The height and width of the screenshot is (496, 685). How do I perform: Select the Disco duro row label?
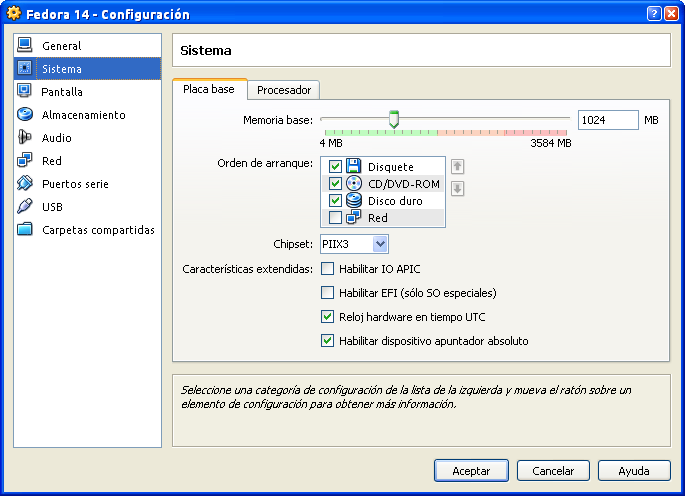coord(395,201)
